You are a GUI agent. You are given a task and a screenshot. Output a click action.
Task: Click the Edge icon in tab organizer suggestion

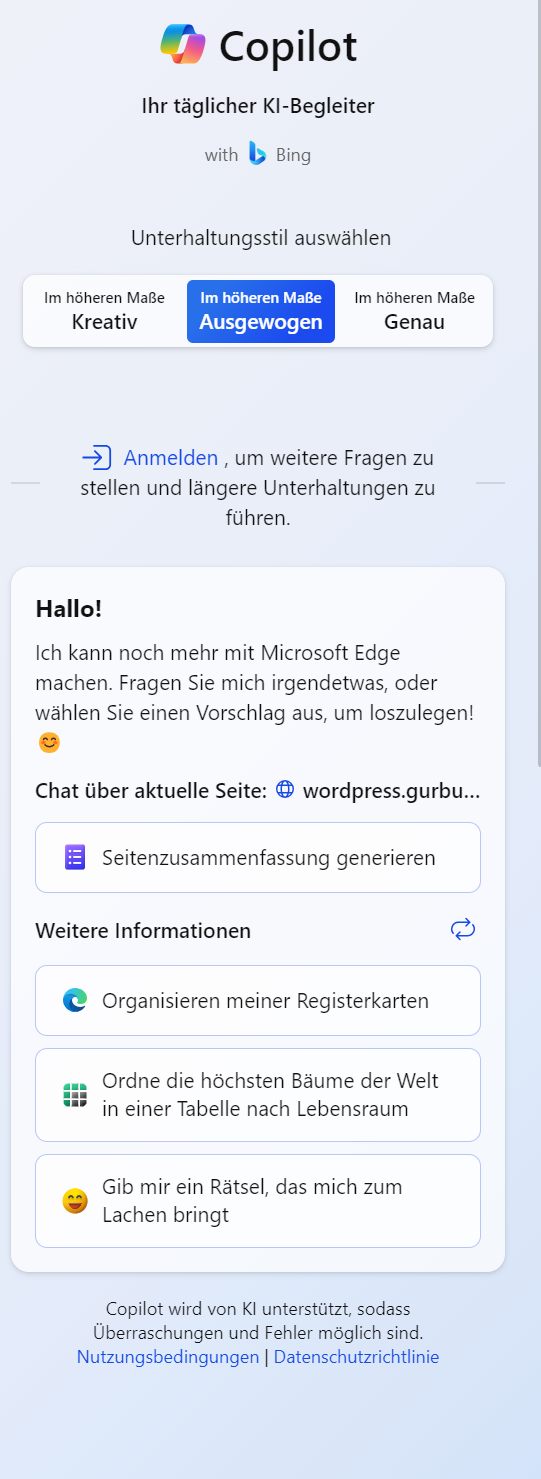(75, 1000)
